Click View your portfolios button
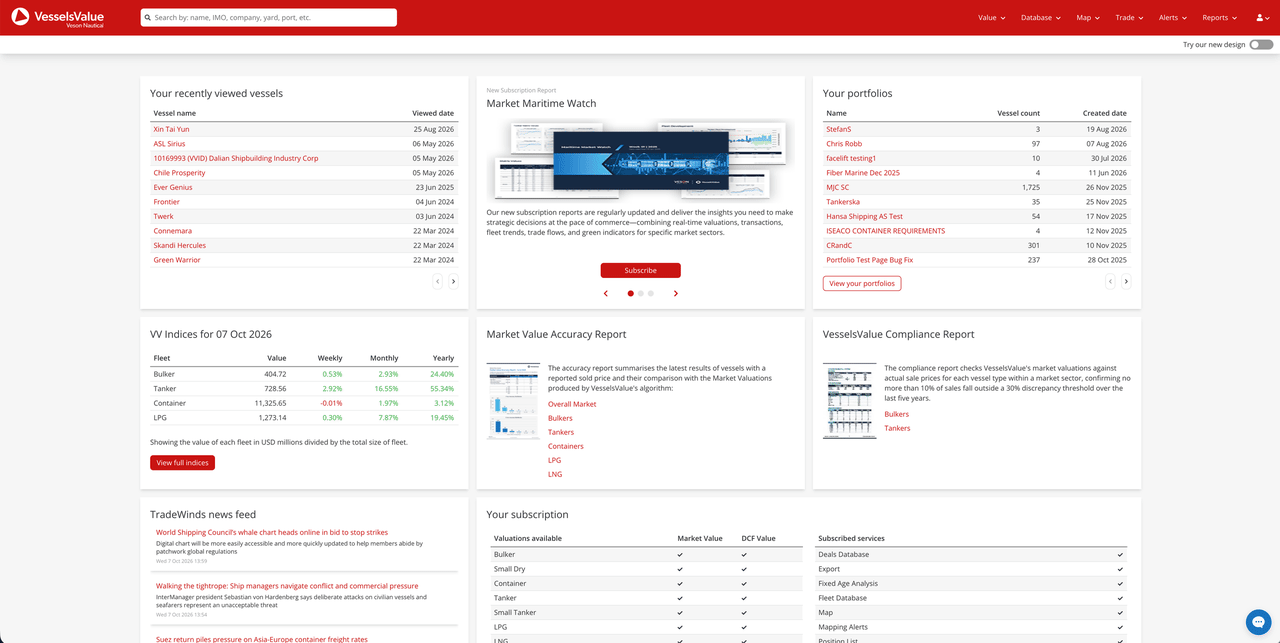The image size is (1280, 643). (862, 283)
